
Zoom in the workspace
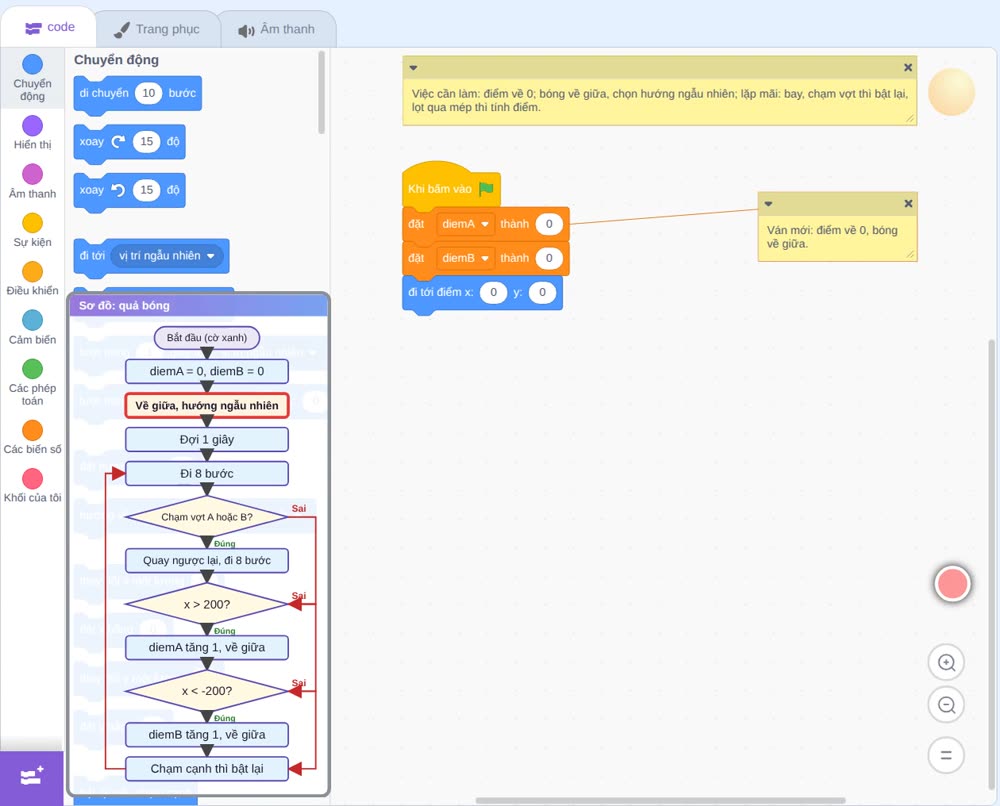click(x=946, y=663)
